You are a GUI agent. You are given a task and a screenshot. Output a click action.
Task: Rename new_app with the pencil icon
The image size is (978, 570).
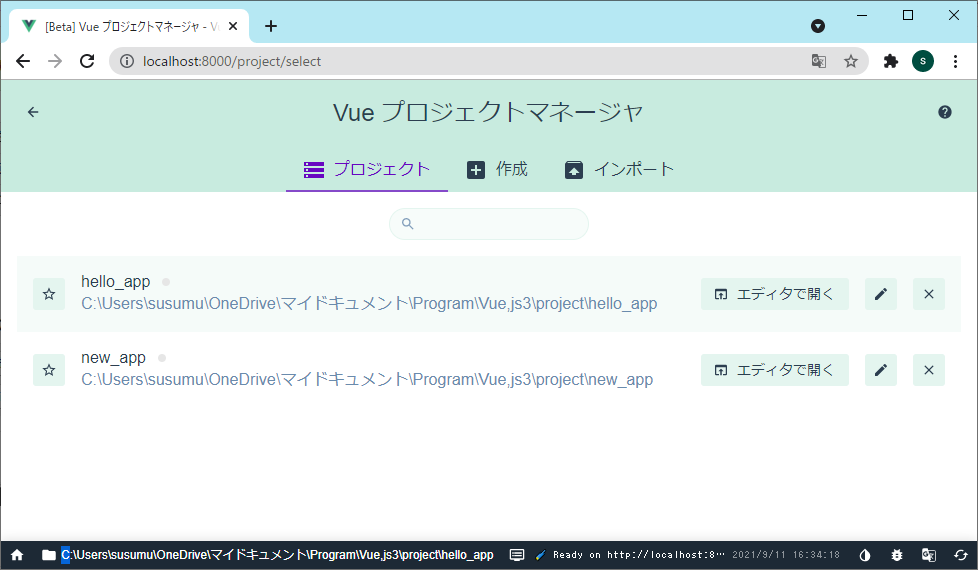[x=881, y=370]
